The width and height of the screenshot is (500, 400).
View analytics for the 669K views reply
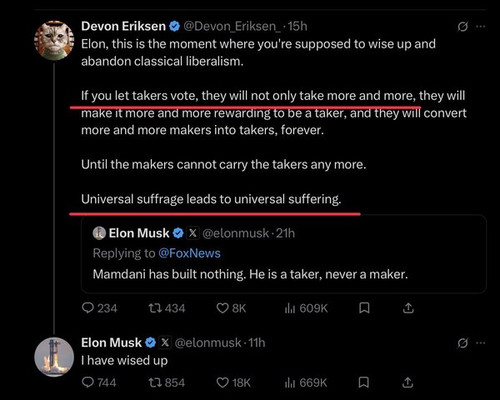pos(306,382)
